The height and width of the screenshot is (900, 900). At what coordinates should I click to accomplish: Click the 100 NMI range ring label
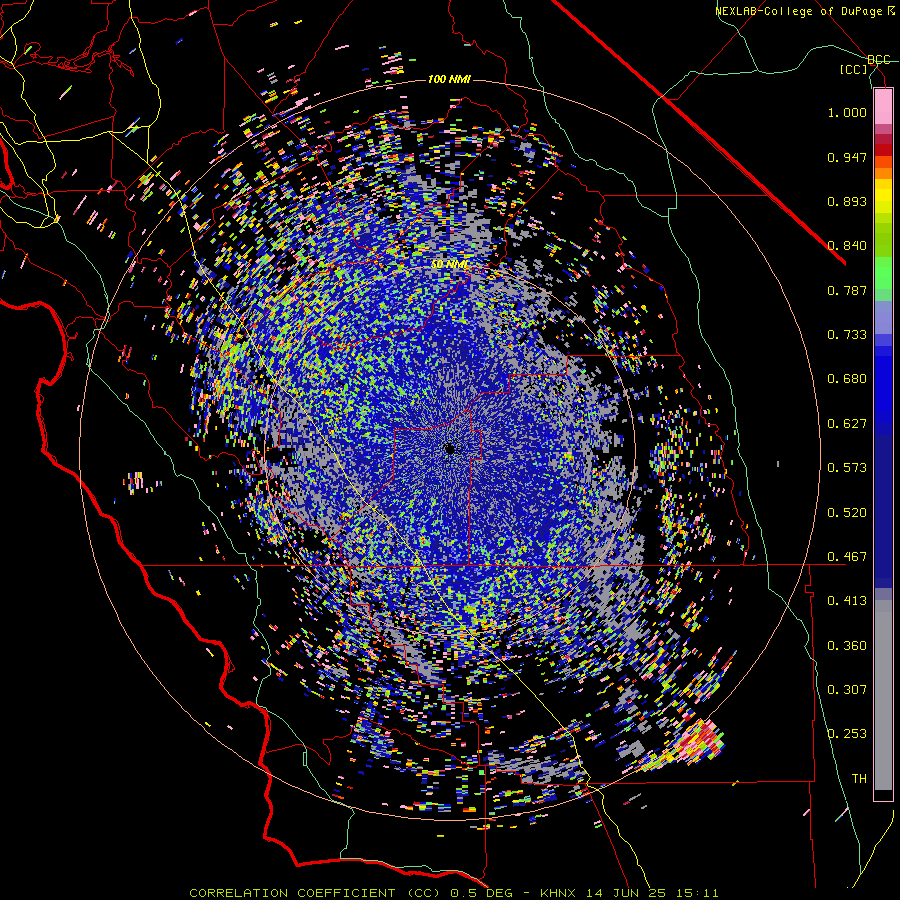[x=449, y=79]
